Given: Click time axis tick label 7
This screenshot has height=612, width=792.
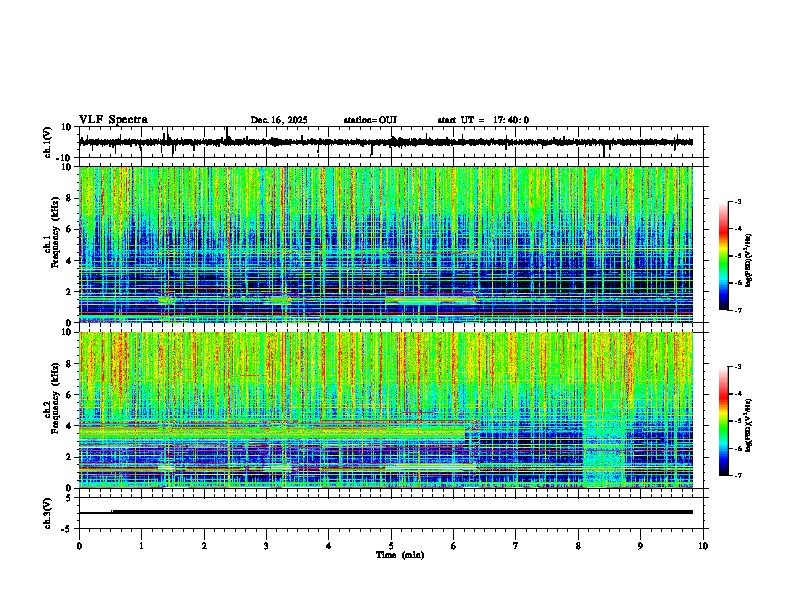Looking at the screenshot, I should [516, 546].
